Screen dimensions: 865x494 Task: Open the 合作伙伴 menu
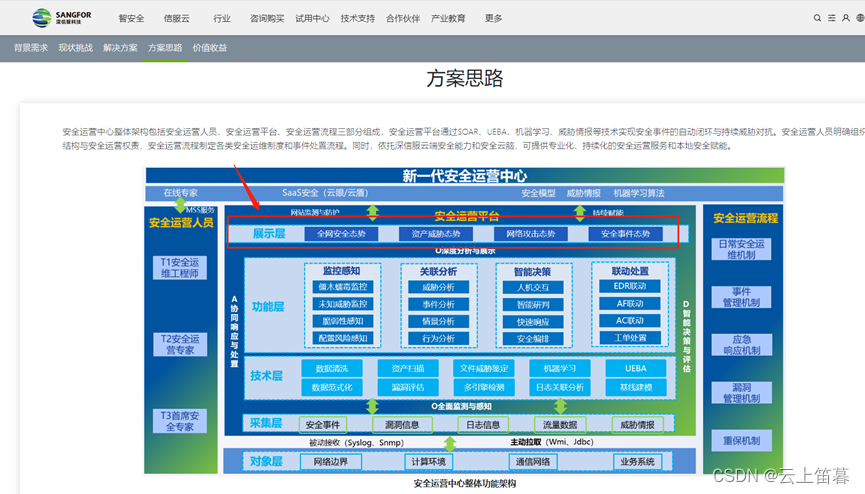(403, 18)
